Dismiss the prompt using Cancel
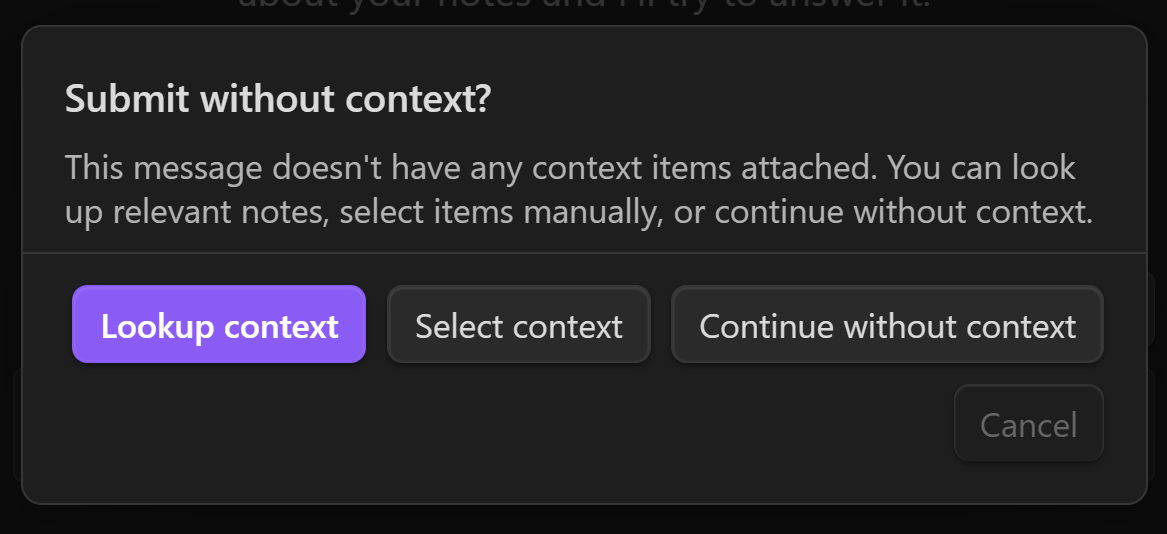Viewport: 1167px width, 534px height. [x=1028, y=424]
